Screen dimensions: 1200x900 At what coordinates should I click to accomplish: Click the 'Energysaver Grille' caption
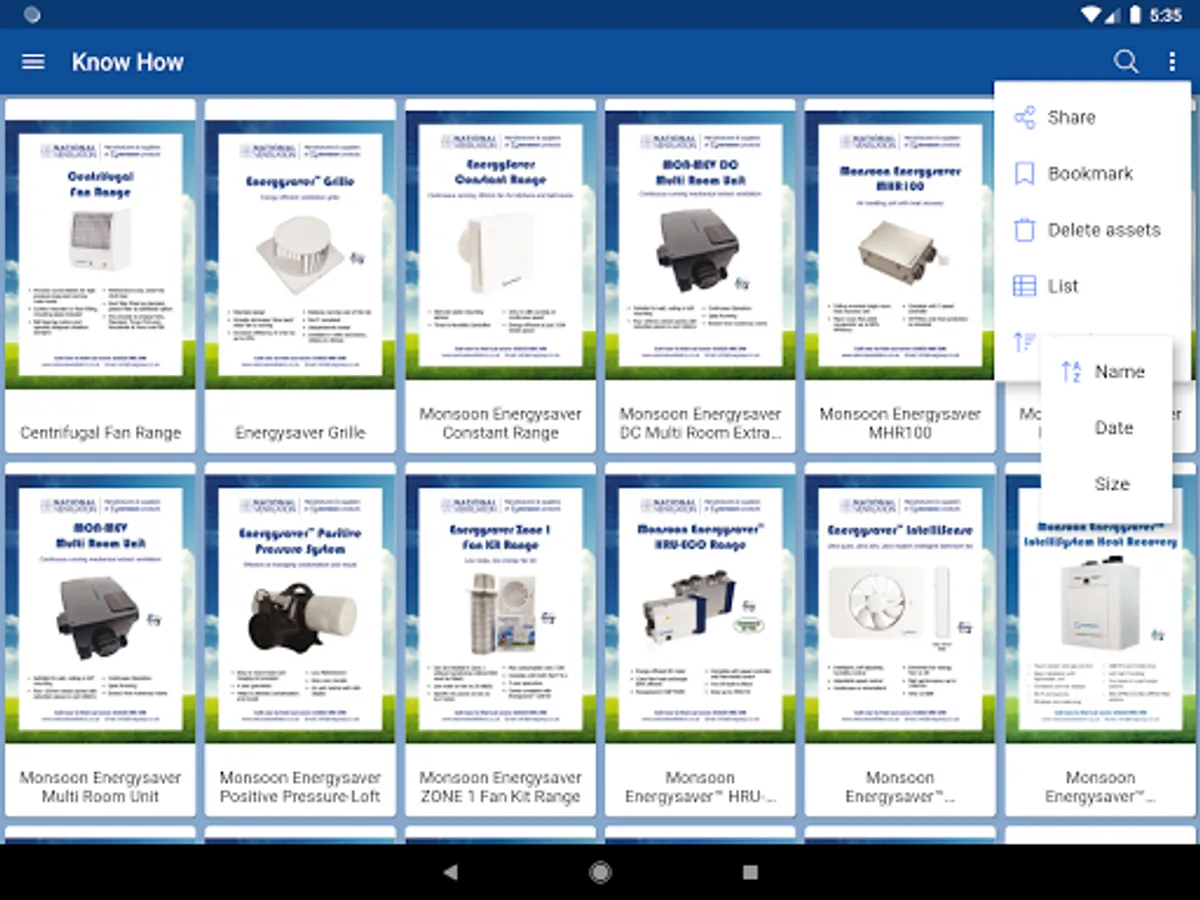[x=300, y=433]
